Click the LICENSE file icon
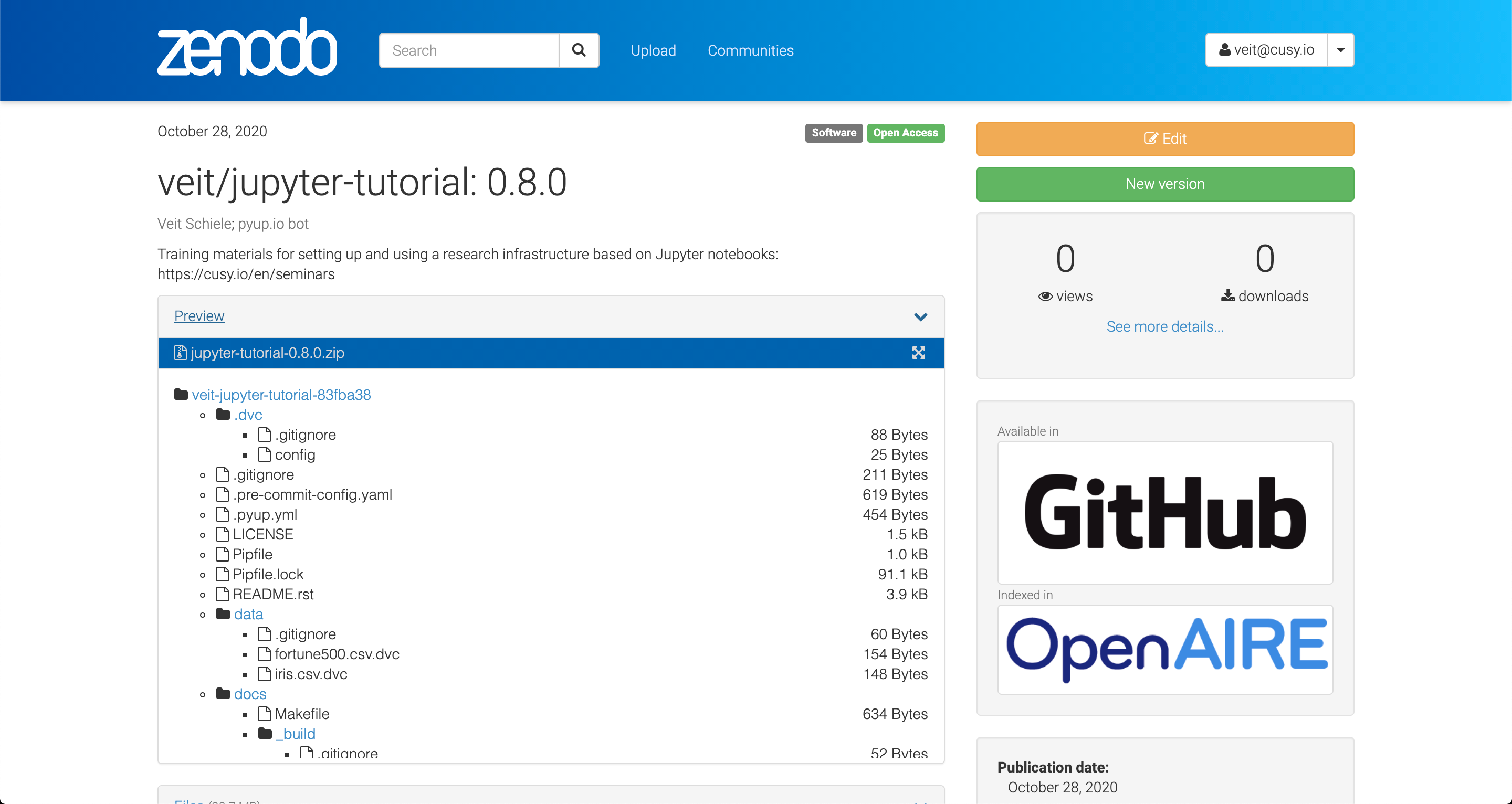Image resolution: width=1512 pixels, height=804 pixels. coord(223,534)
